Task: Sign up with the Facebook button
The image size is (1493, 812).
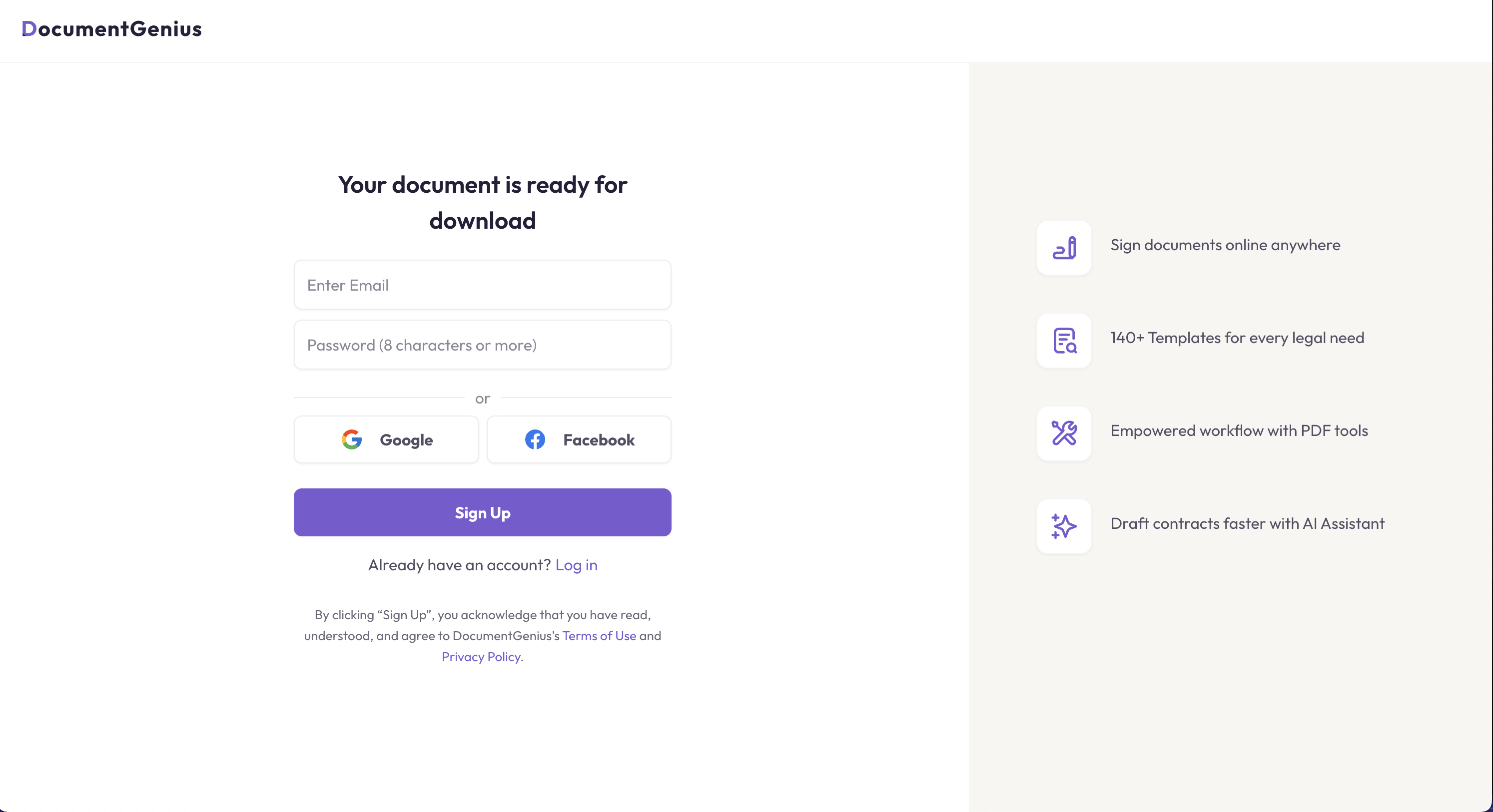Action: [x=579, y=439]
